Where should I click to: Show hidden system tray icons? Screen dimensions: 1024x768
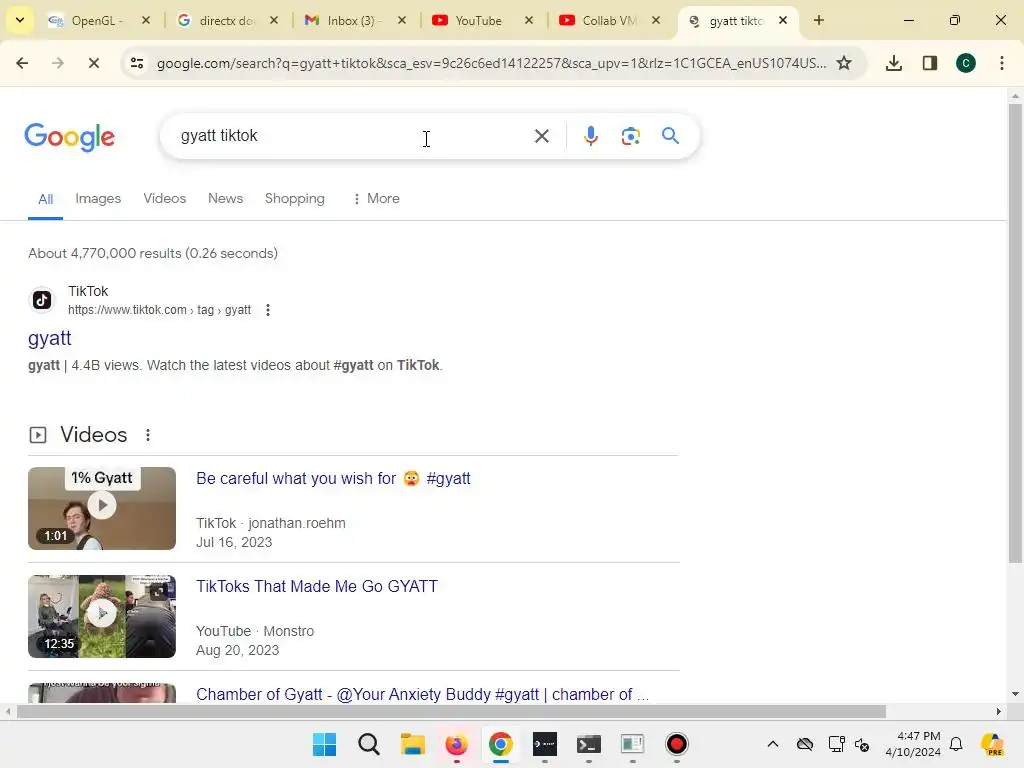coord(773,744)
